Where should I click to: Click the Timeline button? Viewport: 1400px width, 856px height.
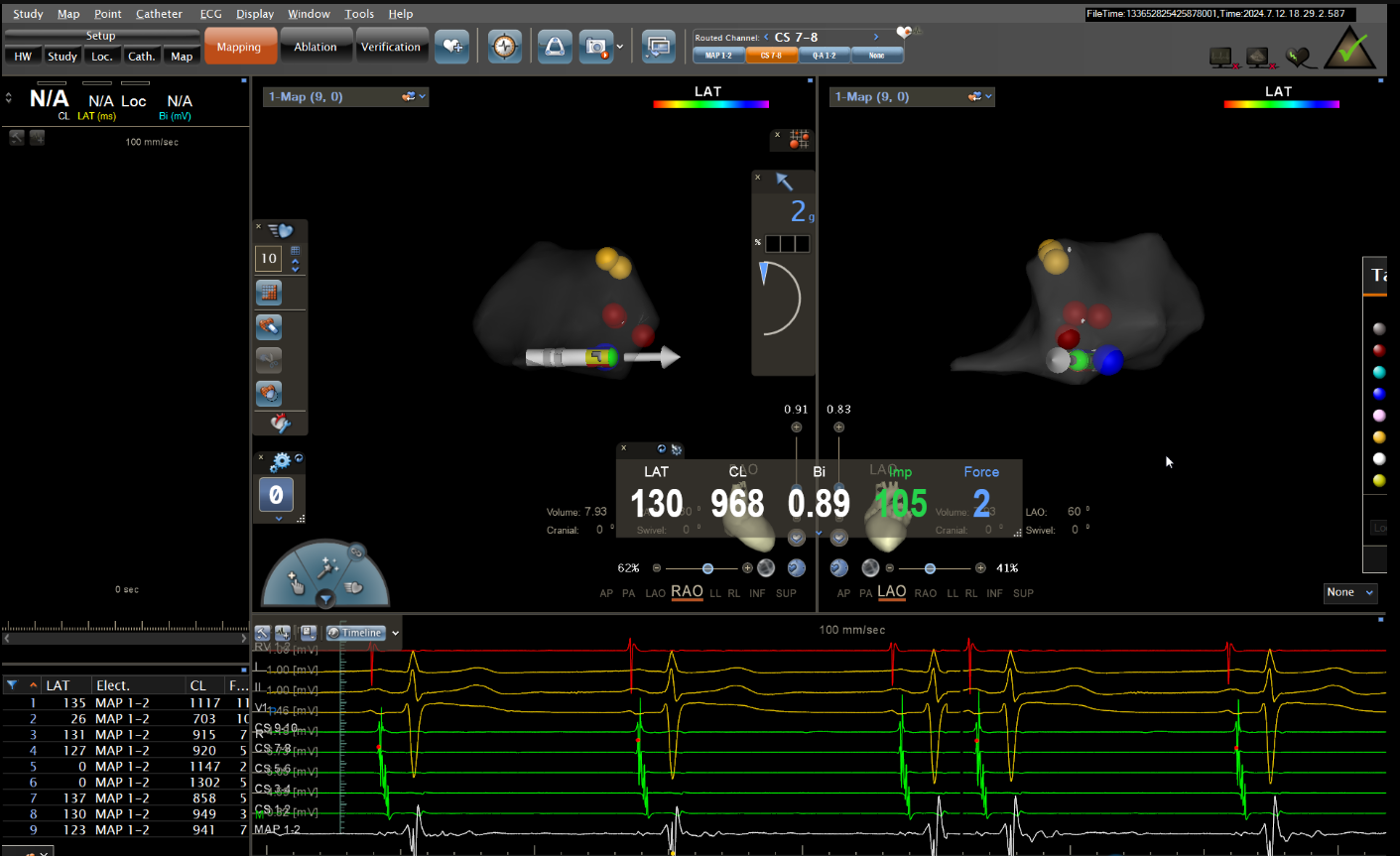coord(355,633)
